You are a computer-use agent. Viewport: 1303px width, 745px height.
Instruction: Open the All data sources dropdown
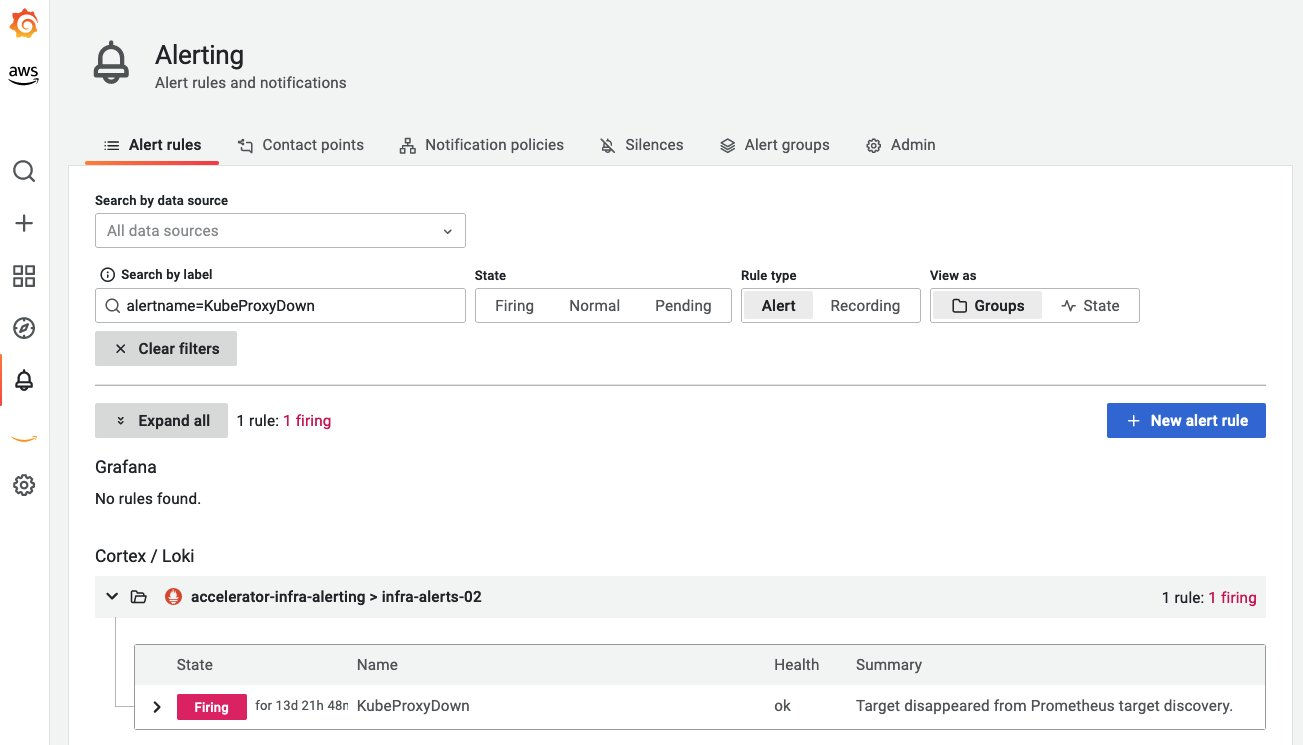(x=279, y=230)
